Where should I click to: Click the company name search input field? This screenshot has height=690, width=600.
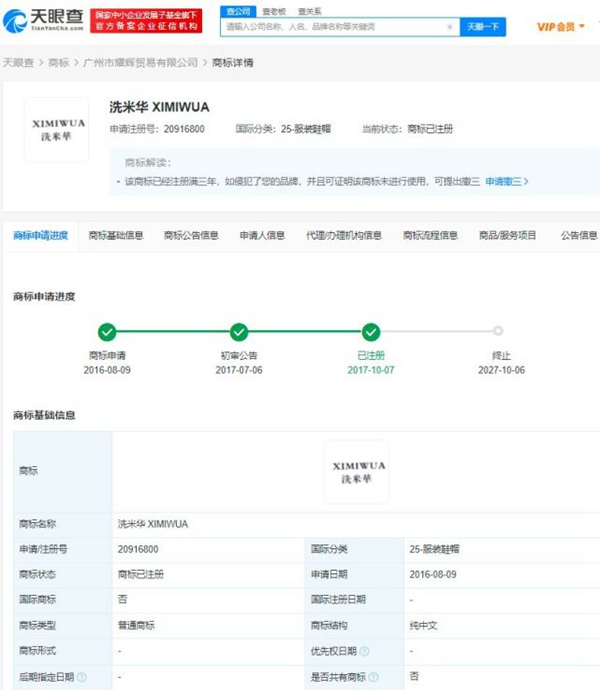(330, 27)
